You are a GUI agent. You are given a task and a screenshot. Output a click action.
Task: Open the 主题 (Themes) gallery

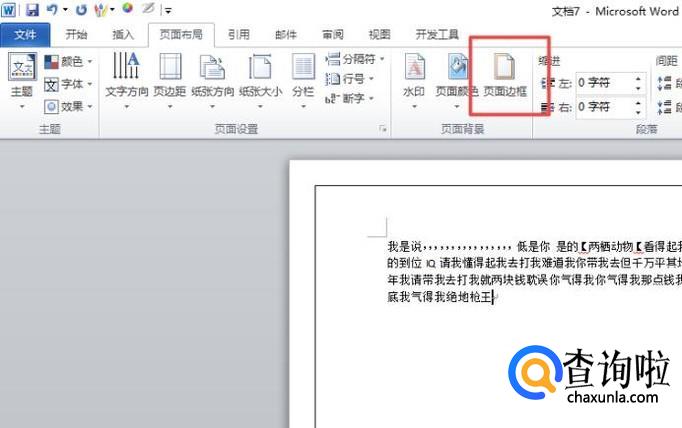coord(21,78)
